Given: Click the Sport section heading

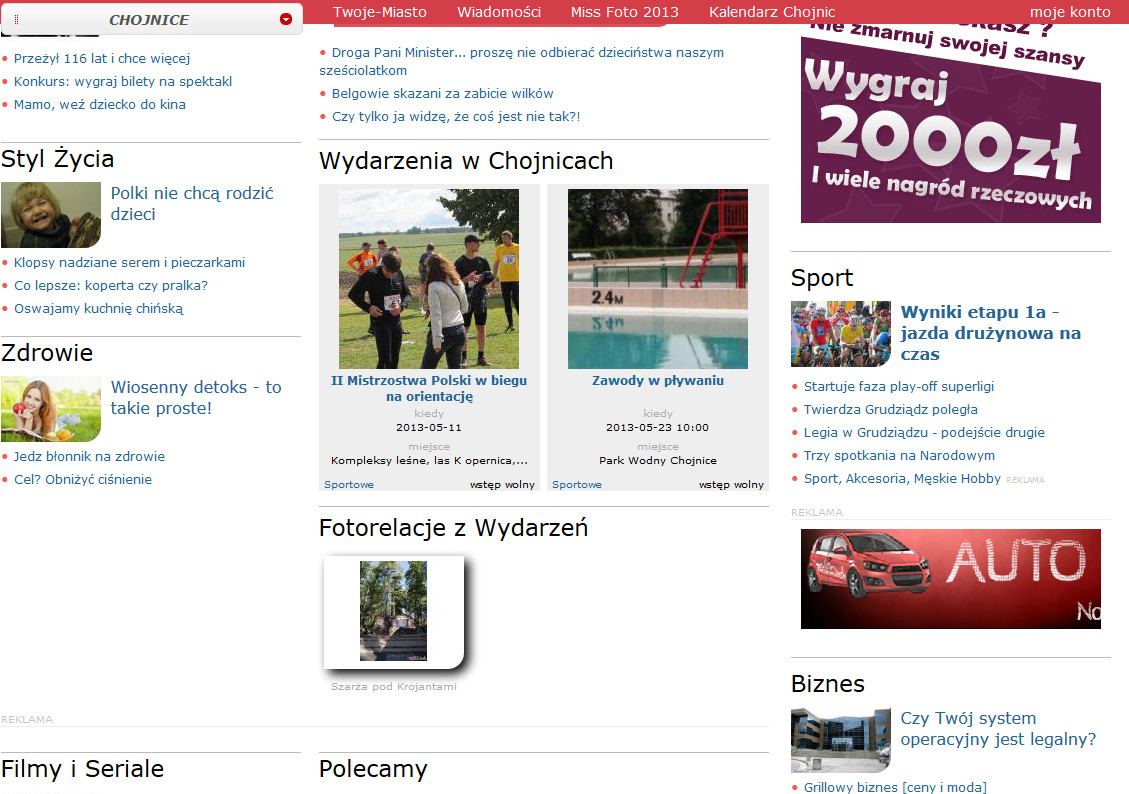Looking at the screenshot, I should click(x=822, y=278).
